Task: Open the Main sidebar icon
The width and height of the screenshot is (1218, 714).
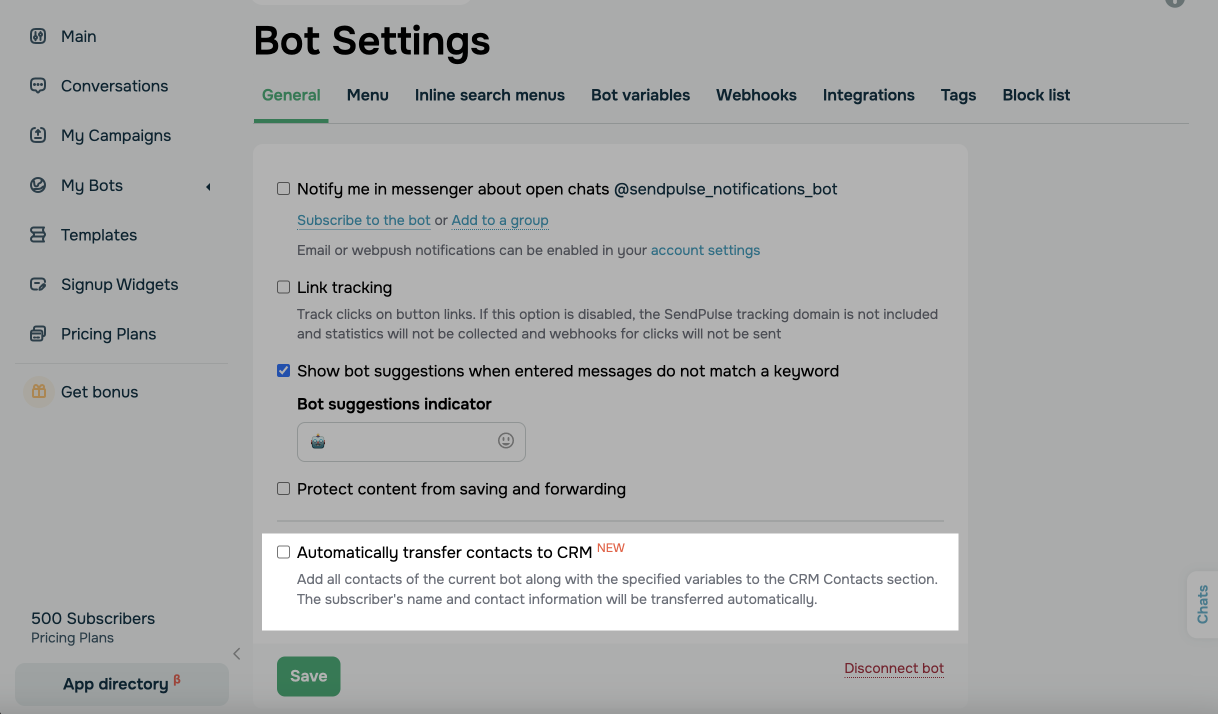Action: (x=38, y=36)
